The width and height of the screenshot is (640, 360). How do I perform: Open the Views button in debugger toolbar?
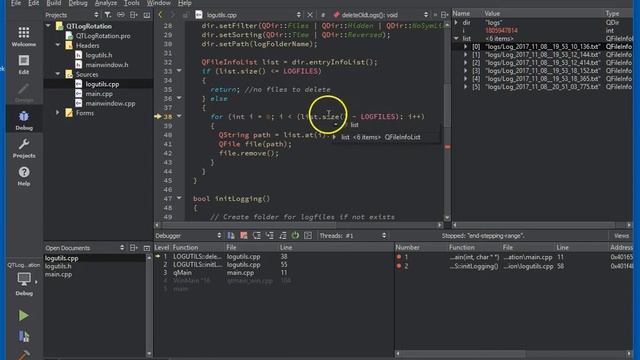pos(621,236)
